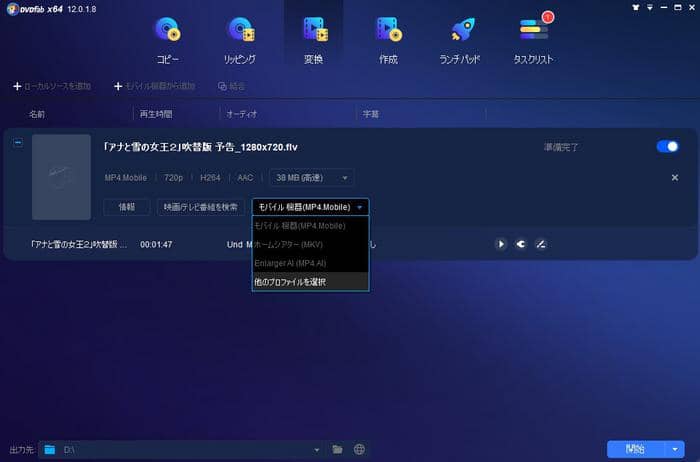Choose Enlarger AI (MP4.AI) profile option
Image resolution: width=700 pixels, height=462 pixels.
[x=311, y=263]
